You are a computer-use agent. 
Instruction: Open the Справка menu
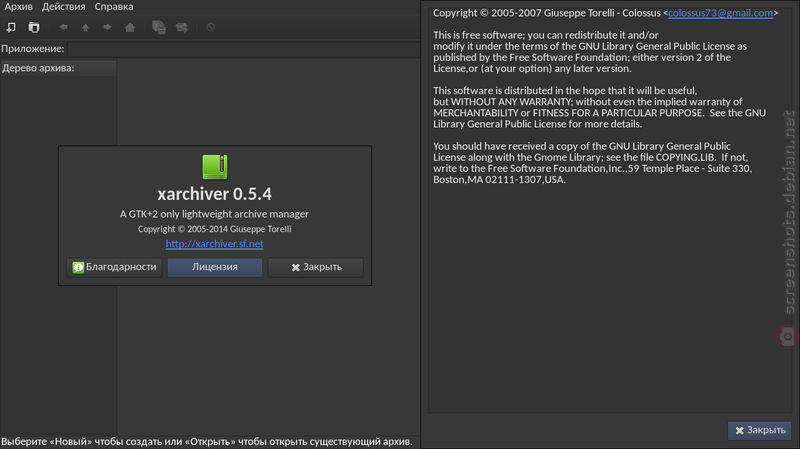[x=114, y=7]
